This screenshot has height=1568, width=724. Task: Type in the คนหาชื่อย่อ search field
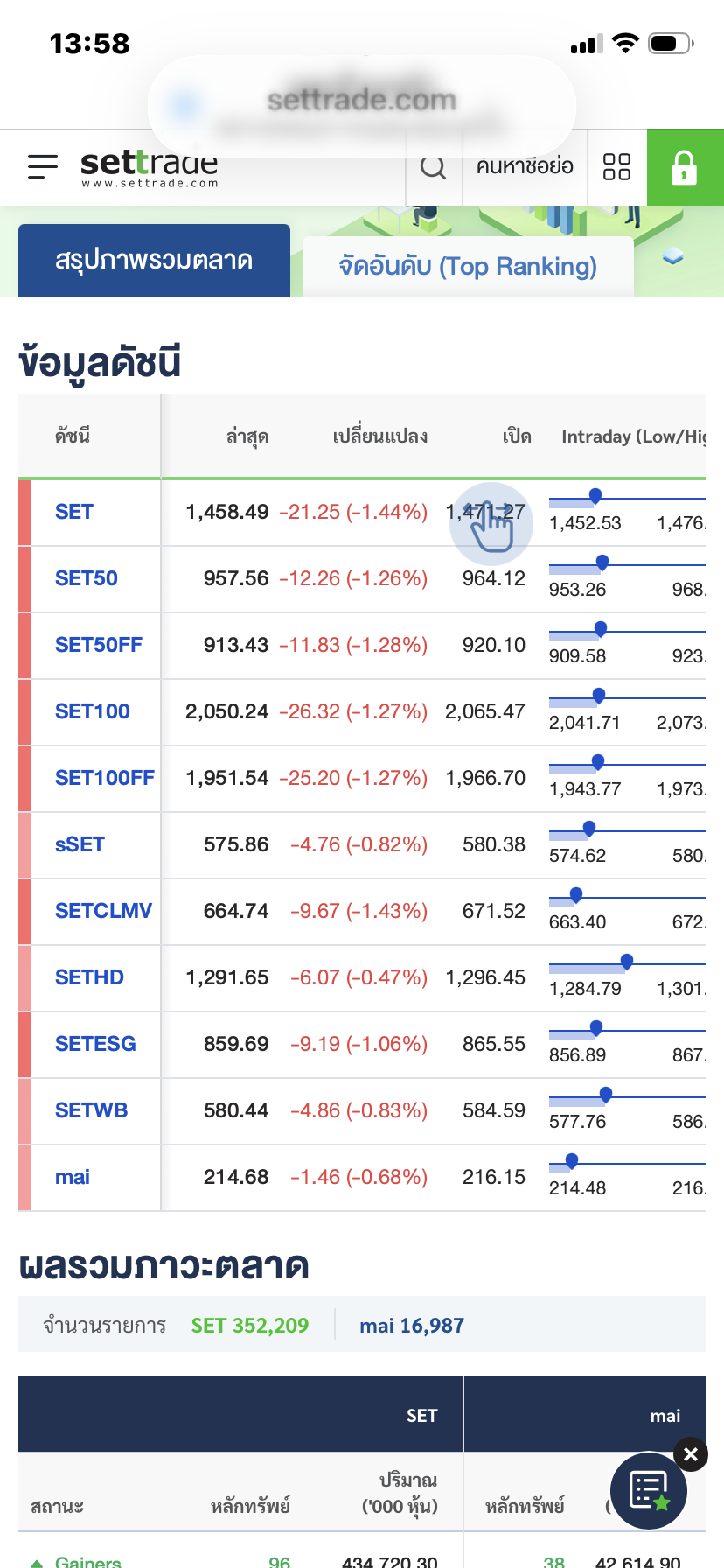point(524,166)
